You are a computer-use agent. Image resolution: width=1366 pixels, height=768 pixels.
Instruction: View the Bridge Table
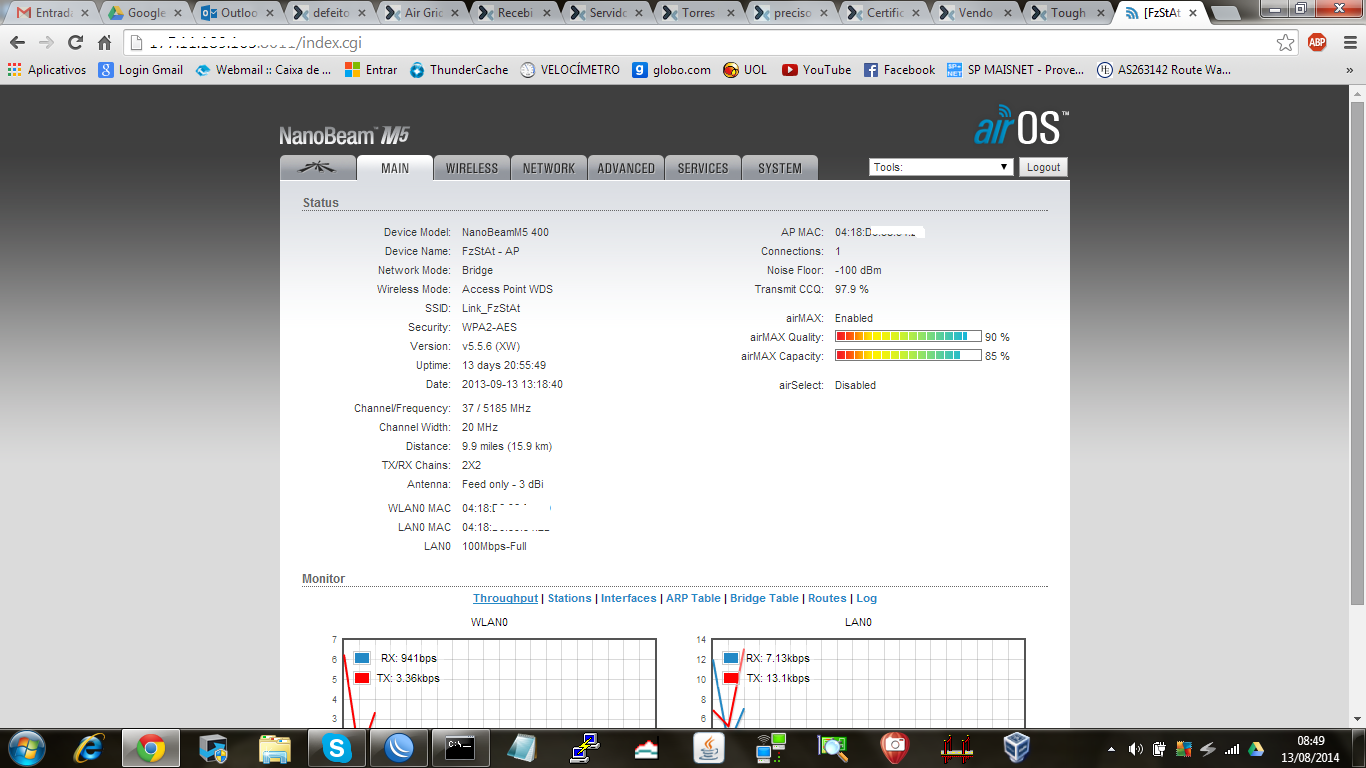(x=764, y=598)
